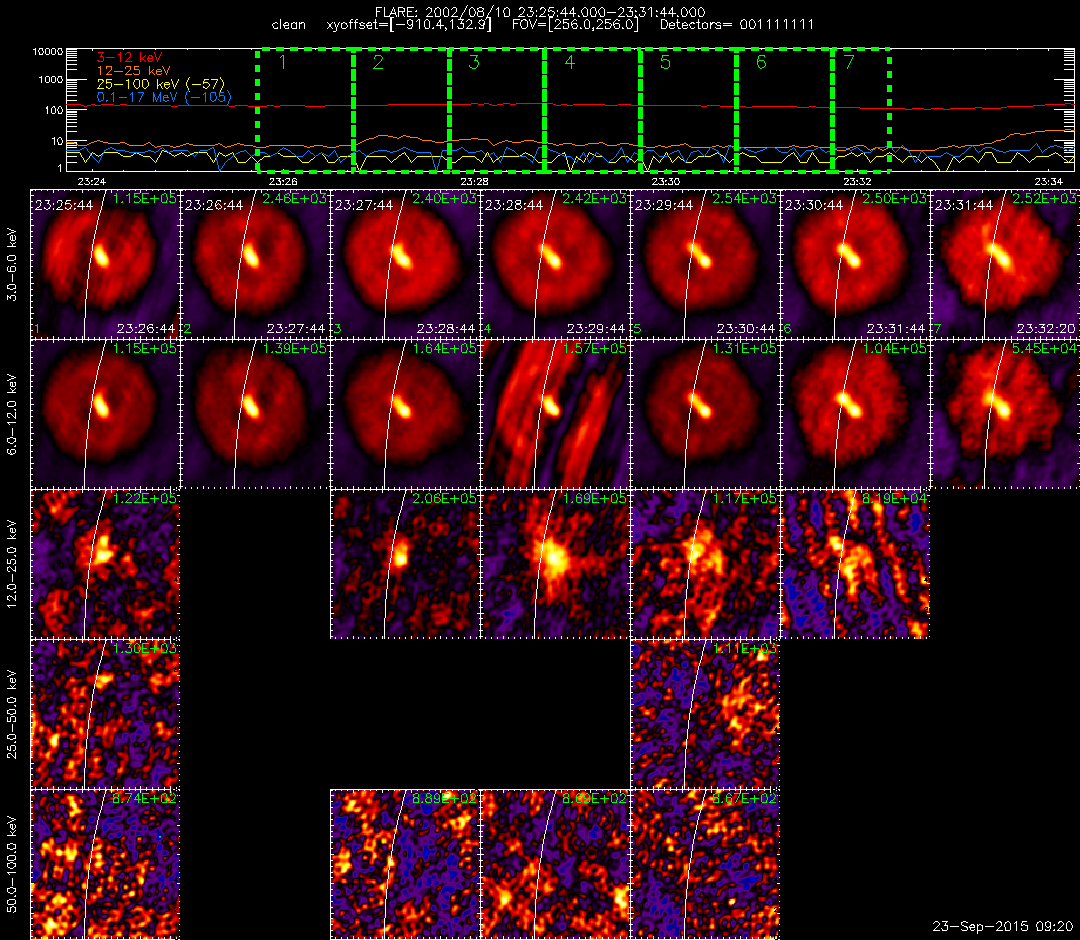Click interval number 2 in the light curve plot
Image resolution: width=1080 pixels, height=940 pixels.
pyautogui.click(x=377, y=62)
